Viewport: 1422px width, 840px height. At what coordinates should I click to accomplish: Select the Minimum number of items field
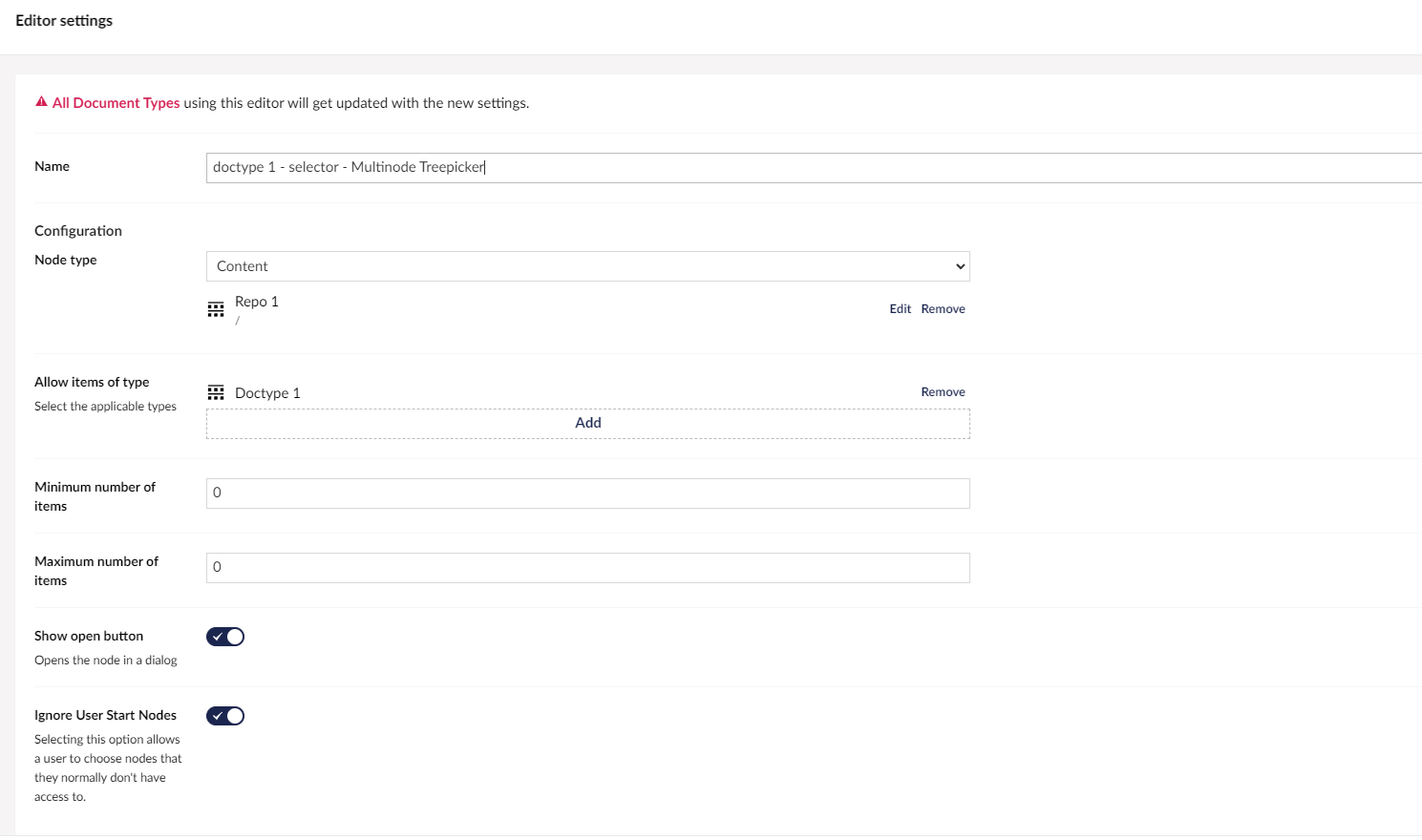click(587, 493)
